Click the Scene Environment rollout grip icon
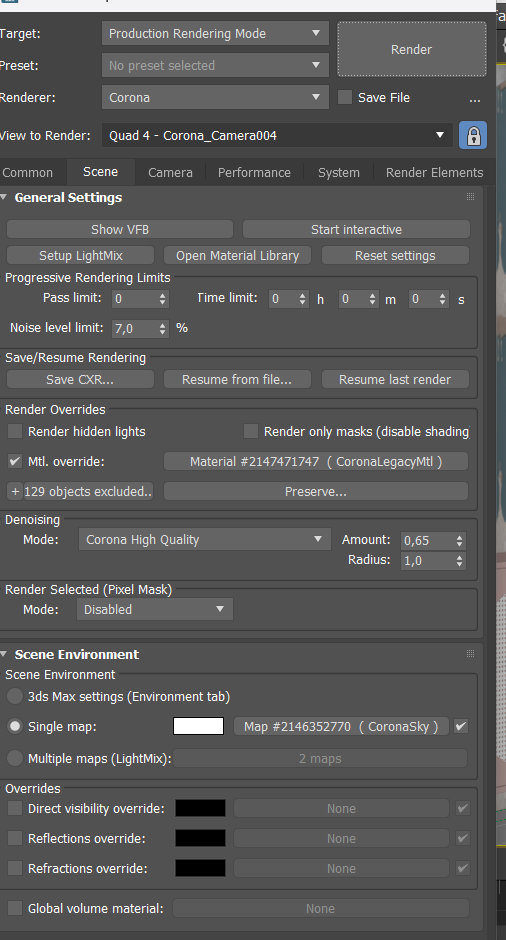 (471, 653)
